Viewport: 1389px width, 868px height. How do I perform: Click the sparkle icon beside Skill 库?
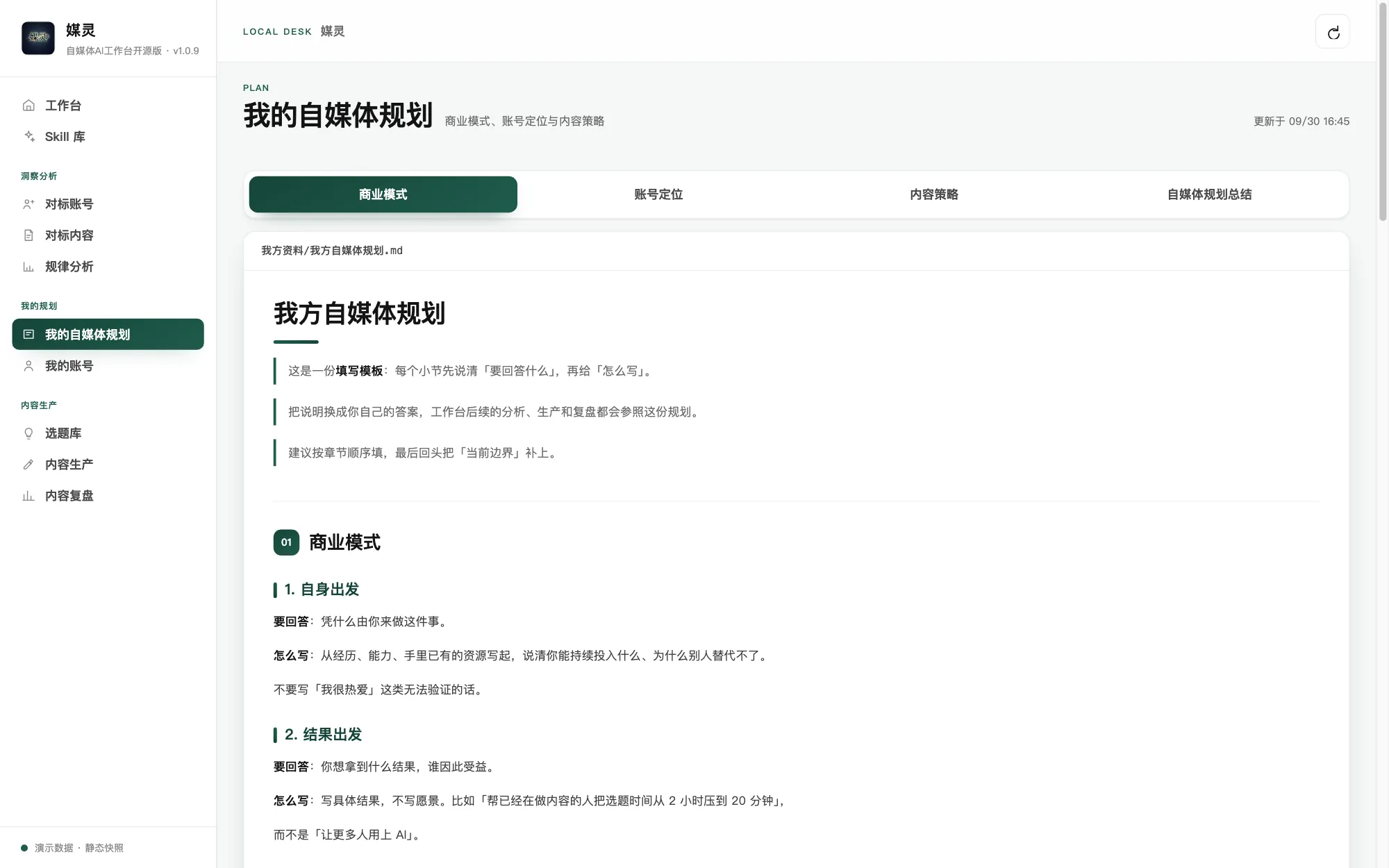28,137
